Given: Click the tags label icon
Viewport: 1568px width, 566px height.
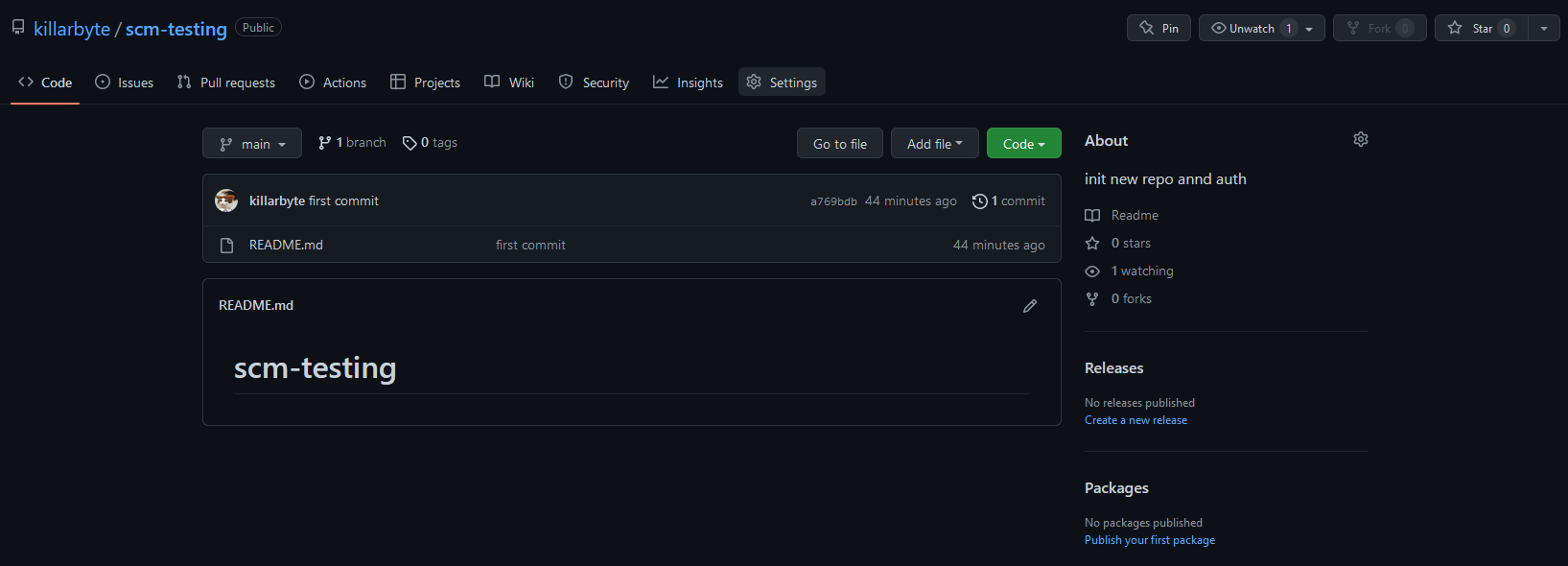Looking at the screenshot, I should click(410, 143).
